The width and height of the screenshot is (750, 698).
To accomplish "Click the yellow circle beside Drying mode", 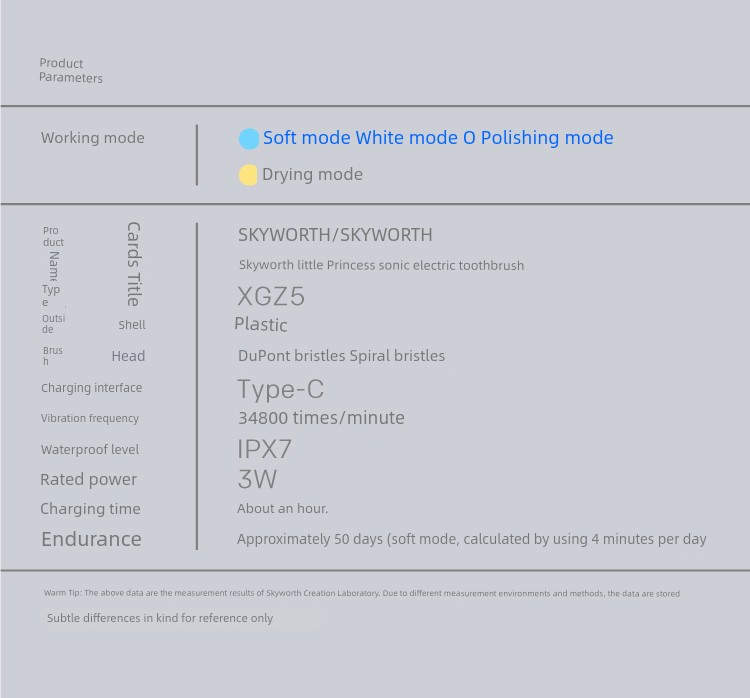I will (248, 175).
